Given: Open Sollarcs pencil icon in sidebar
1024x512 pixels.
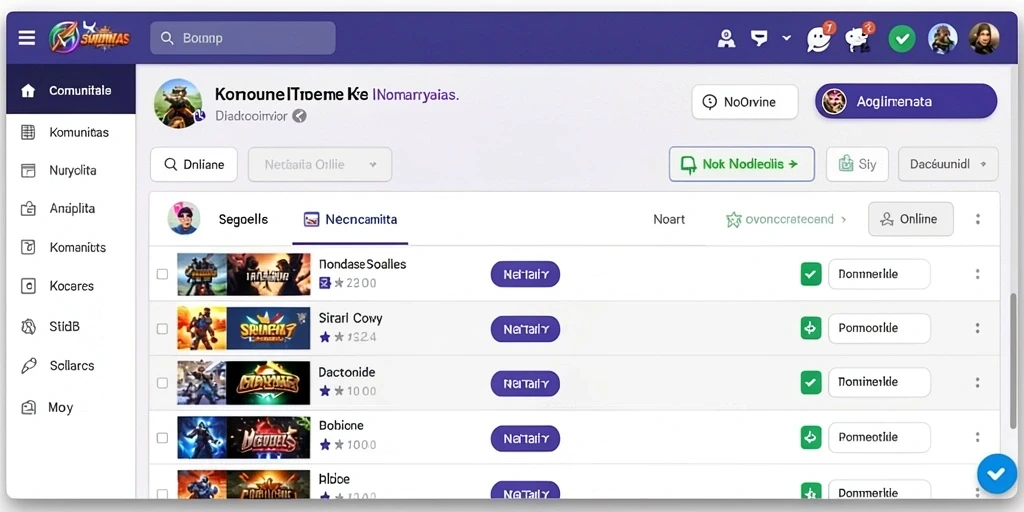Looking at the screenshot, I should [x=28, y=366].
